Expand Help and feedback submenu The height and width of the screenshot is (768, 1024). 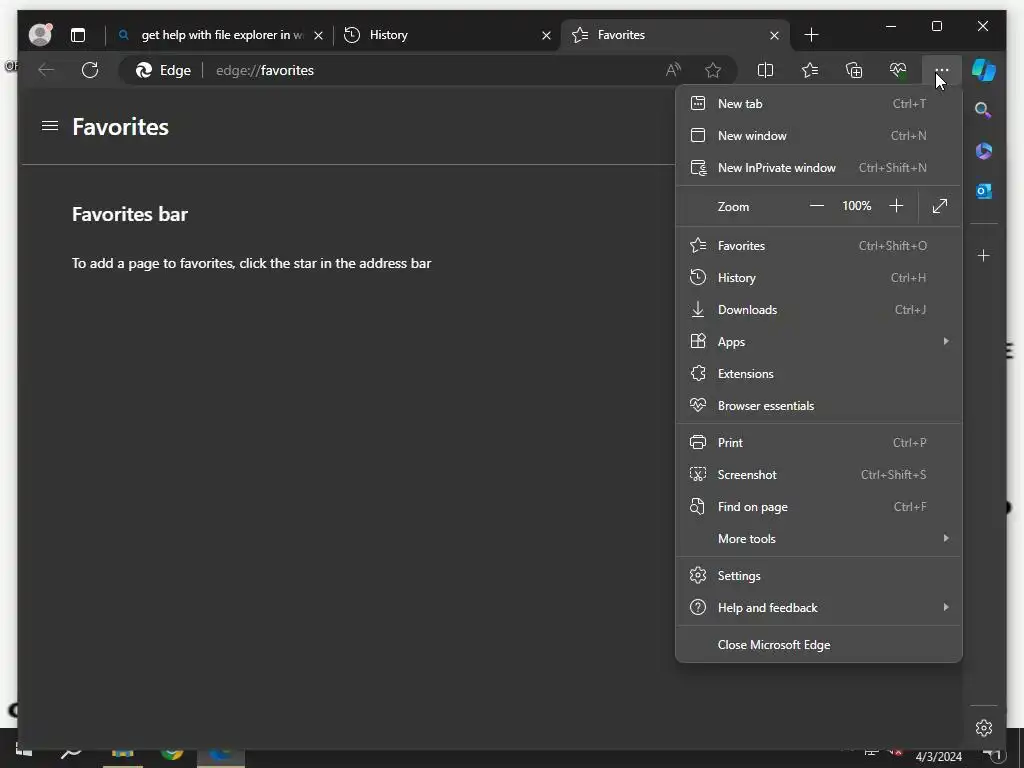[x=818, y=608]
